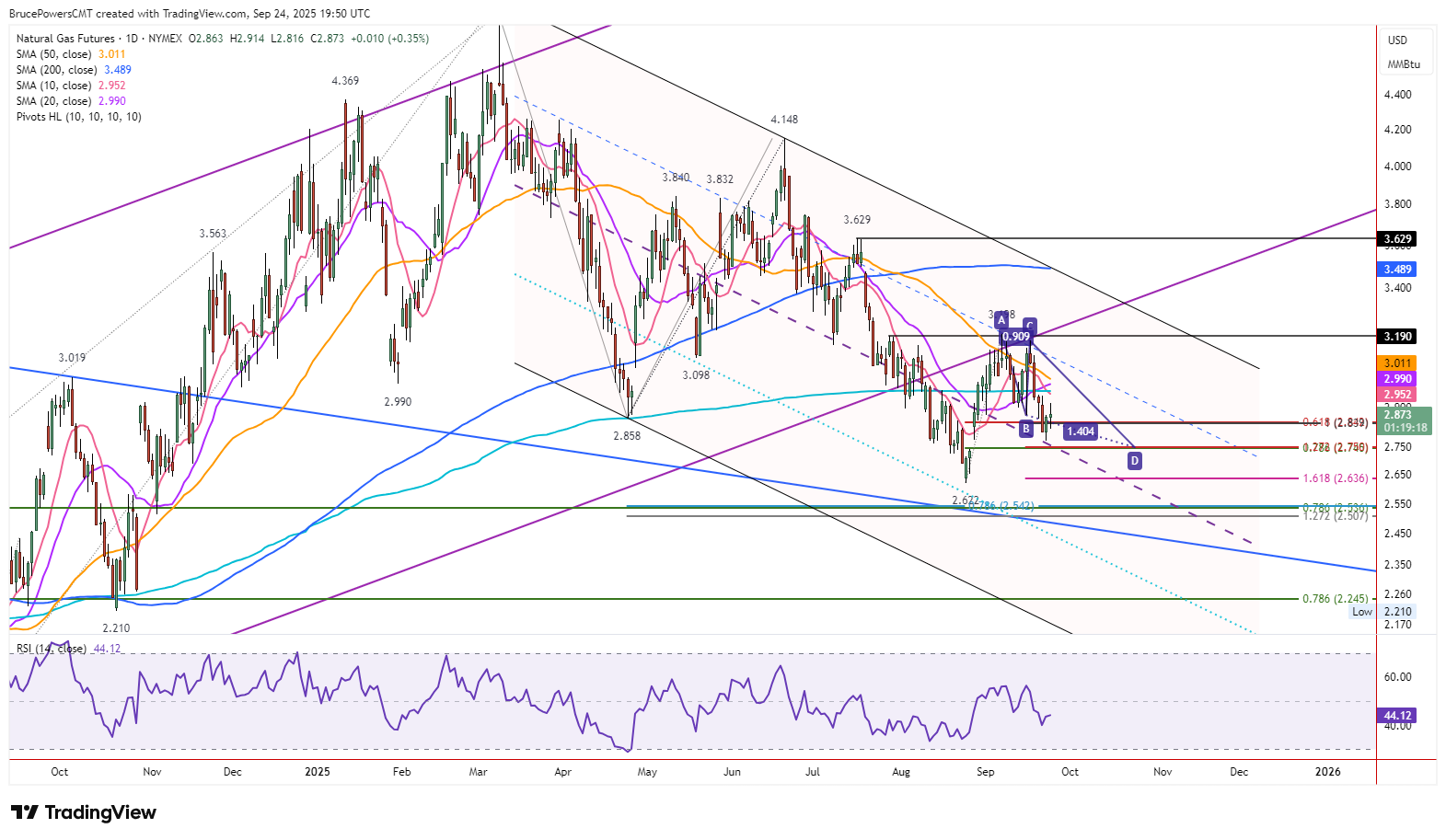
Task: Click the 2025 label on time axis
Action: (318, 772)
